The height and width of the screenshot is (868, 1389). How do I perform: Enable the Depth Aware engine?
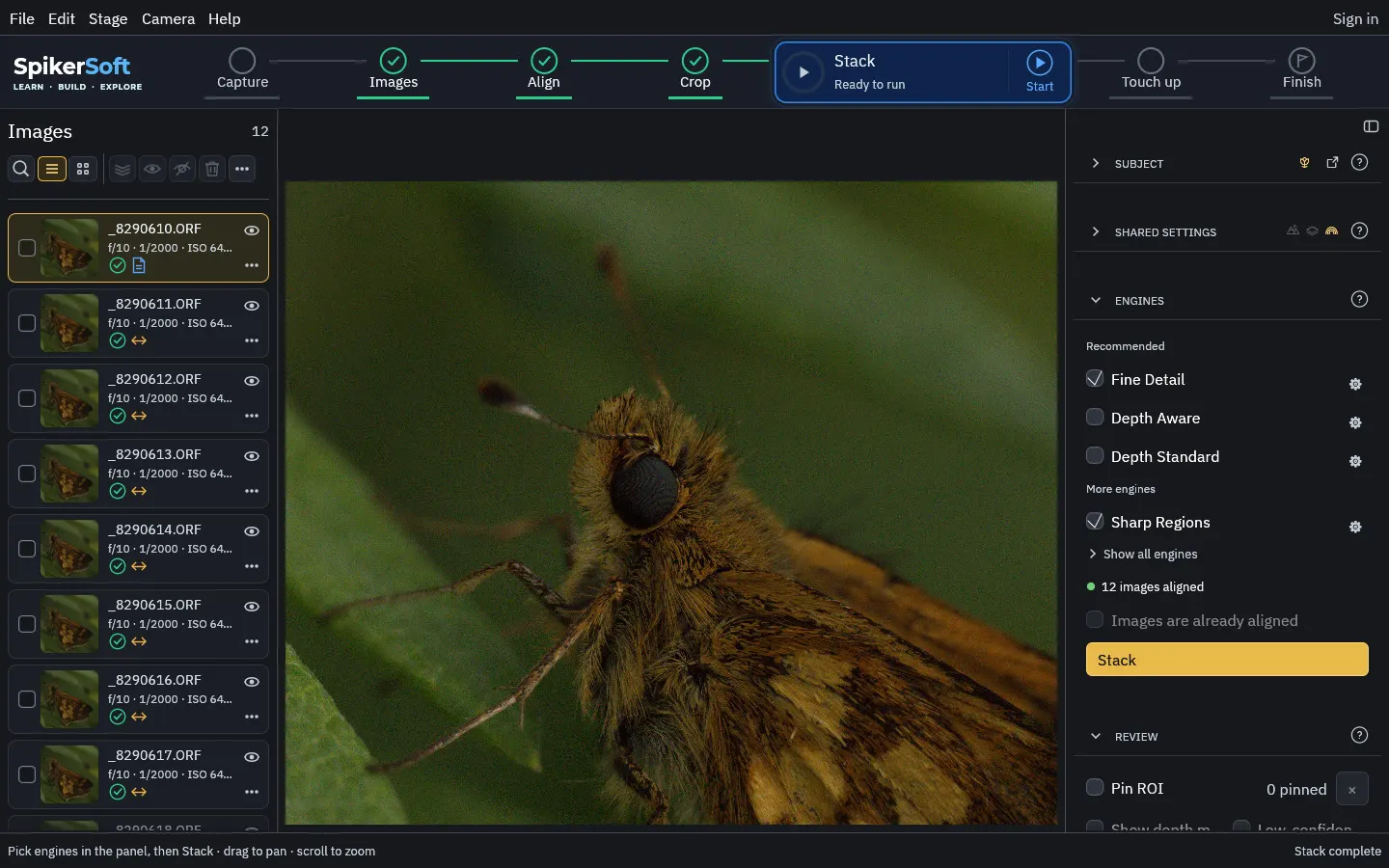(1095, 418)
